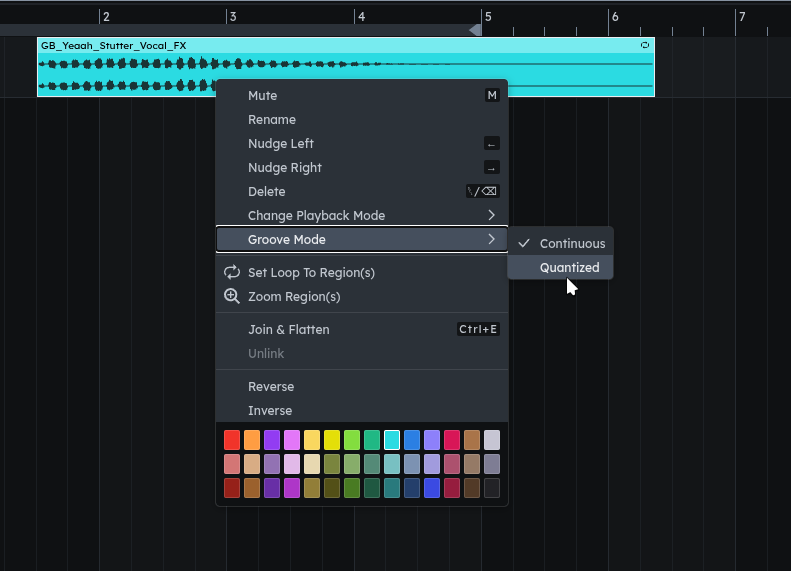791x571 pixels.
Task: Click the loop end marker triangle near bar 5
Action: tap(476, 30)
